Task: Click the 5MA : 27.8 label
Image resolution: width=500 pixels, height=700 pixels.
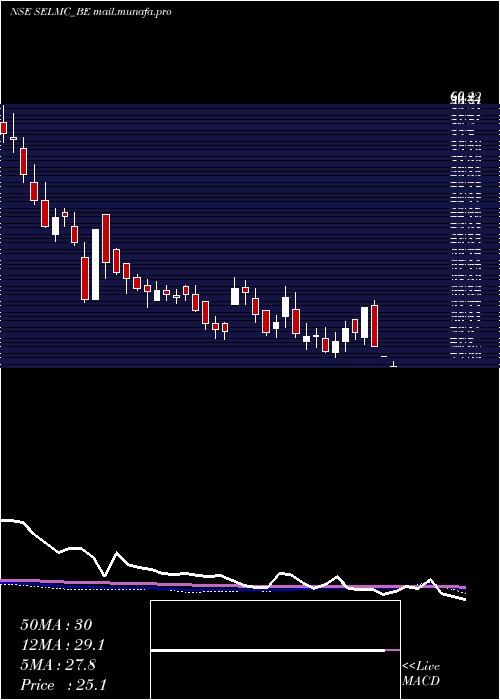Action: 58,665
